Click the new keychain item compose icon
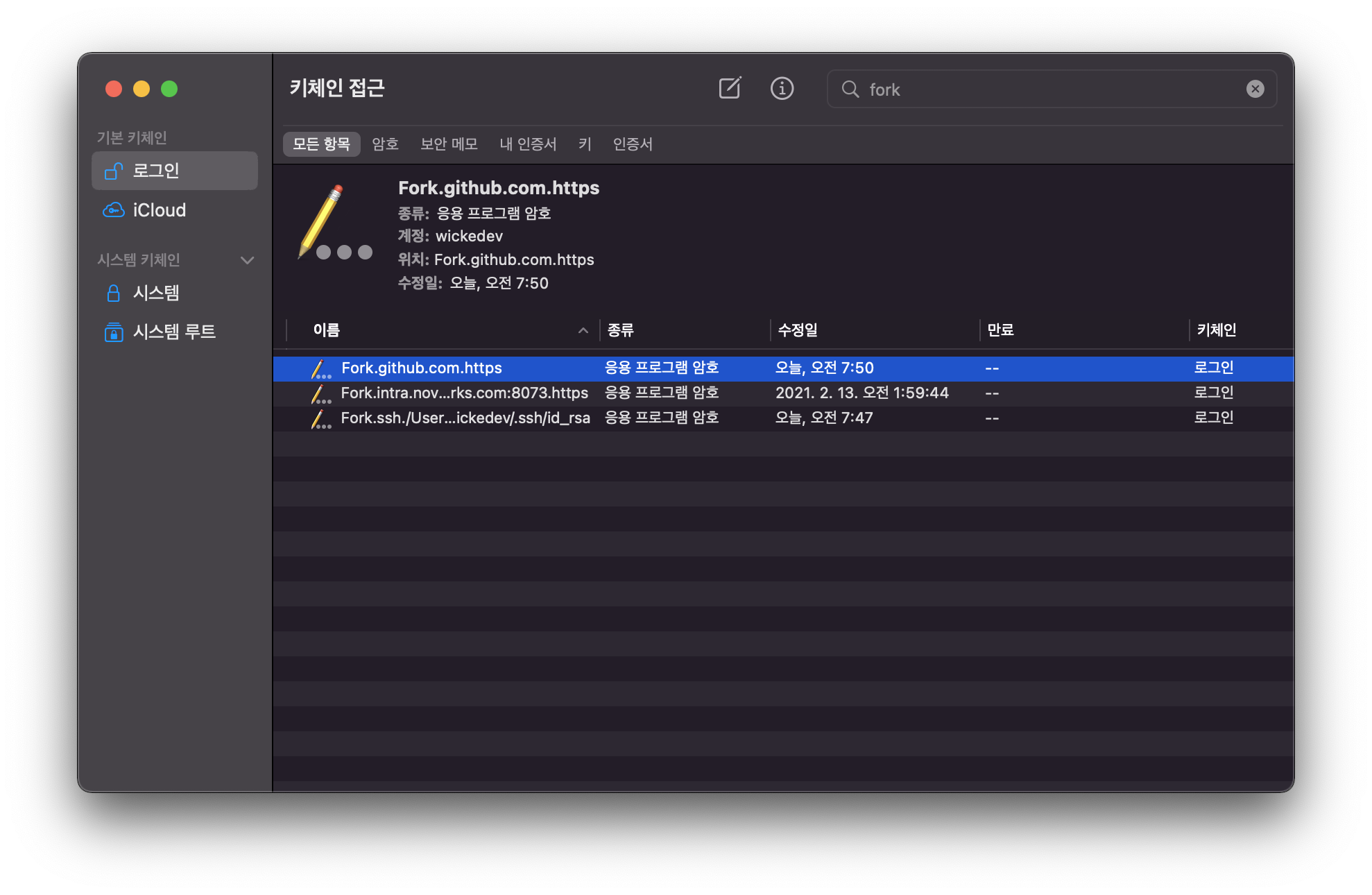 pyautogui.click(x=730, y=89)
